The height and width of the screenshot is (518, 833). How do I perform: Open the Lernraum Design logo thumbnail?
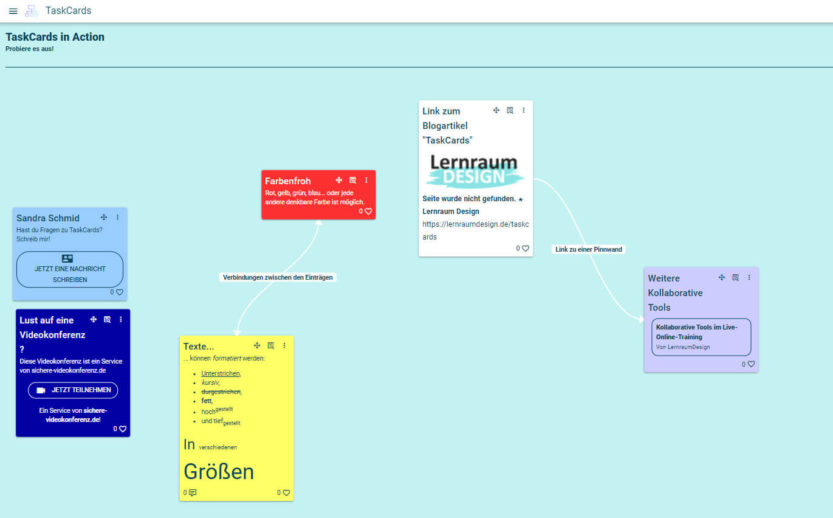[475, 170]
